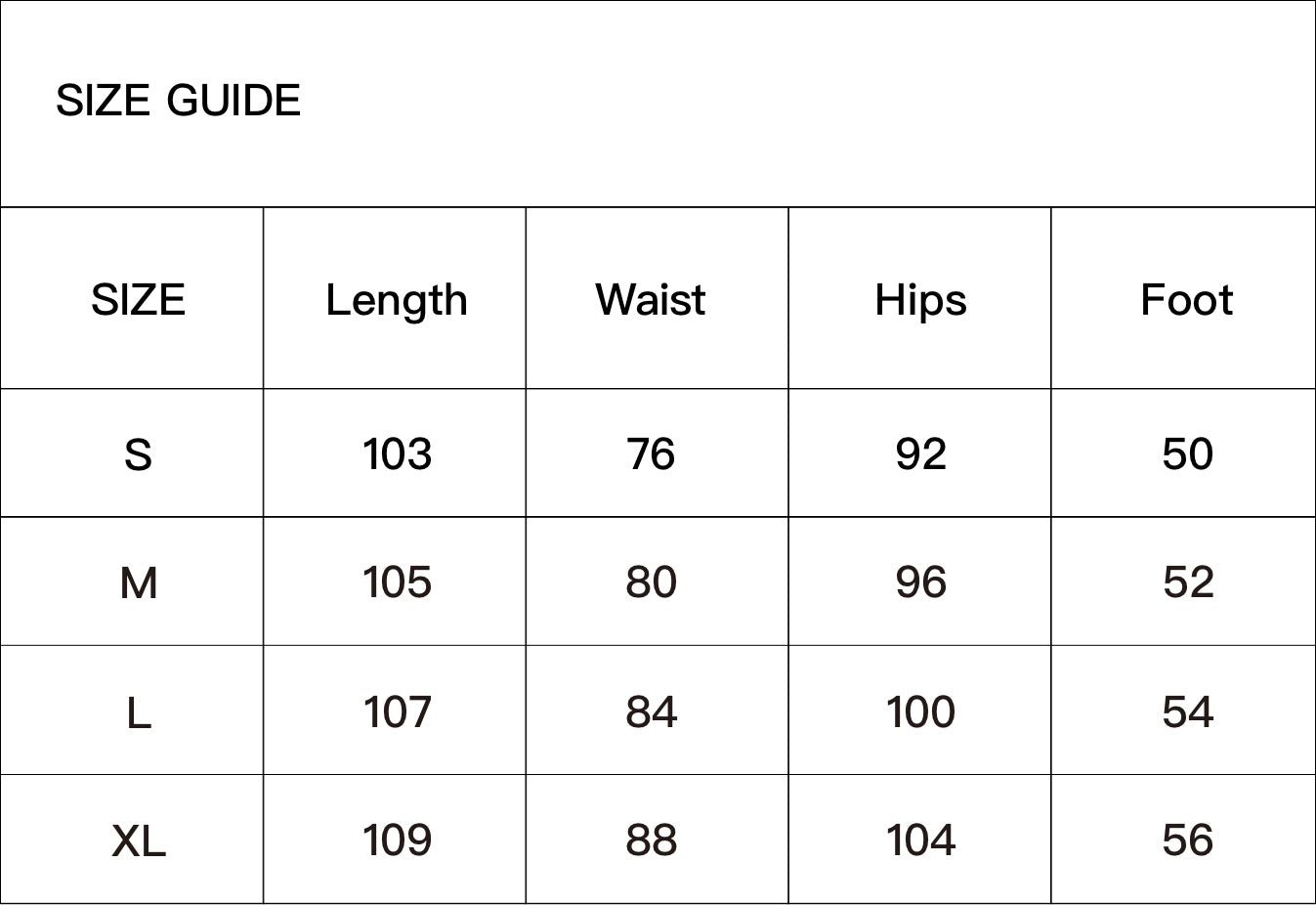The height and width of the screenshot is (905, 1316).
Task: Click the waist value 88
Action: [x=651, y=840]
